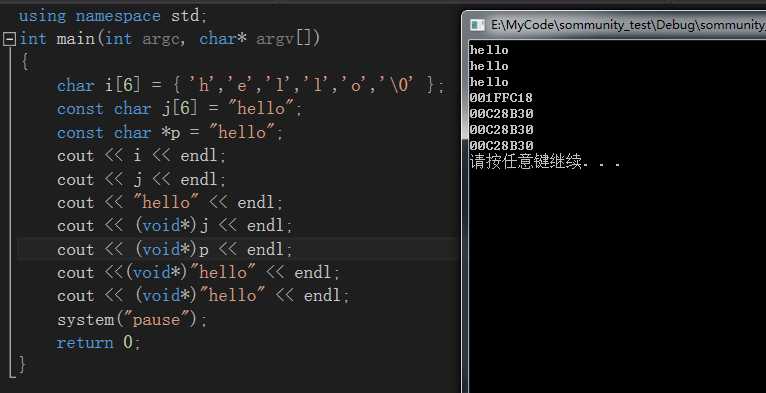Screen dimensions: 766x393
Task: Click the 'cout << j << endl;' line
Action: pos(142,179)
